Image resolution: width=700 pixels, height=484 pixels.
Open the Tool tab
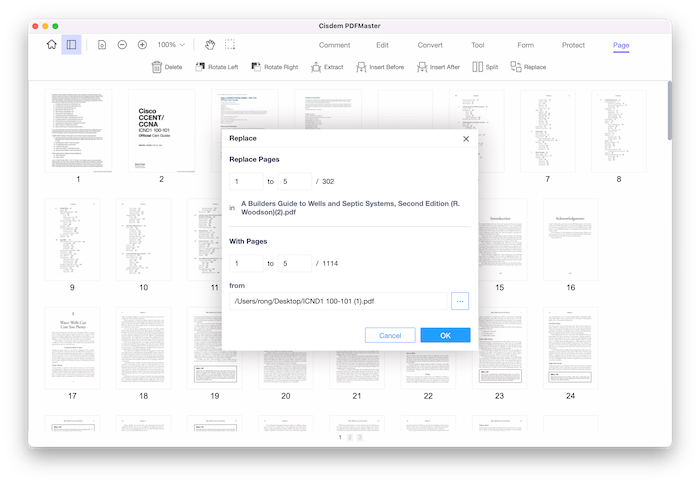pyautogui.click(x=478, y=45)
